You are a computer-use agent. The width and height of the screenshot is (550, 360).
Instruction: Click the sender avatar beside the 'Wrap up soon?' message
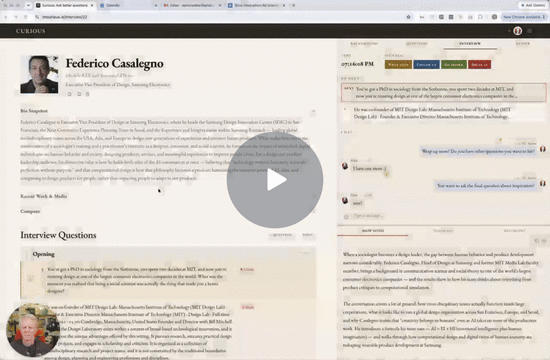[543, 149]
